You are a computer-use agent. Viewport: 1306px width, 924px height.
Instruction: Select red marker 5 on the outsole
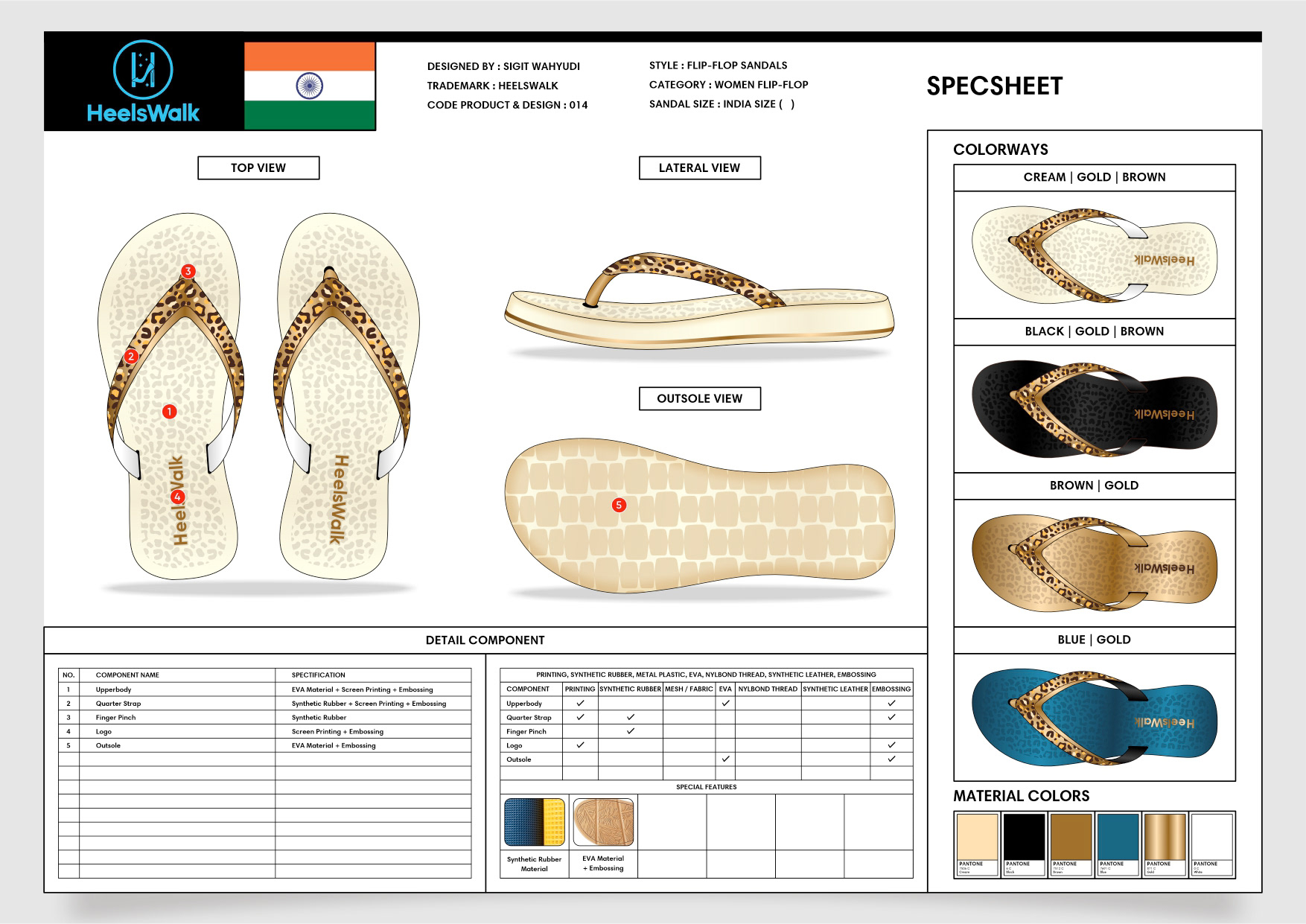coord(619,505)
